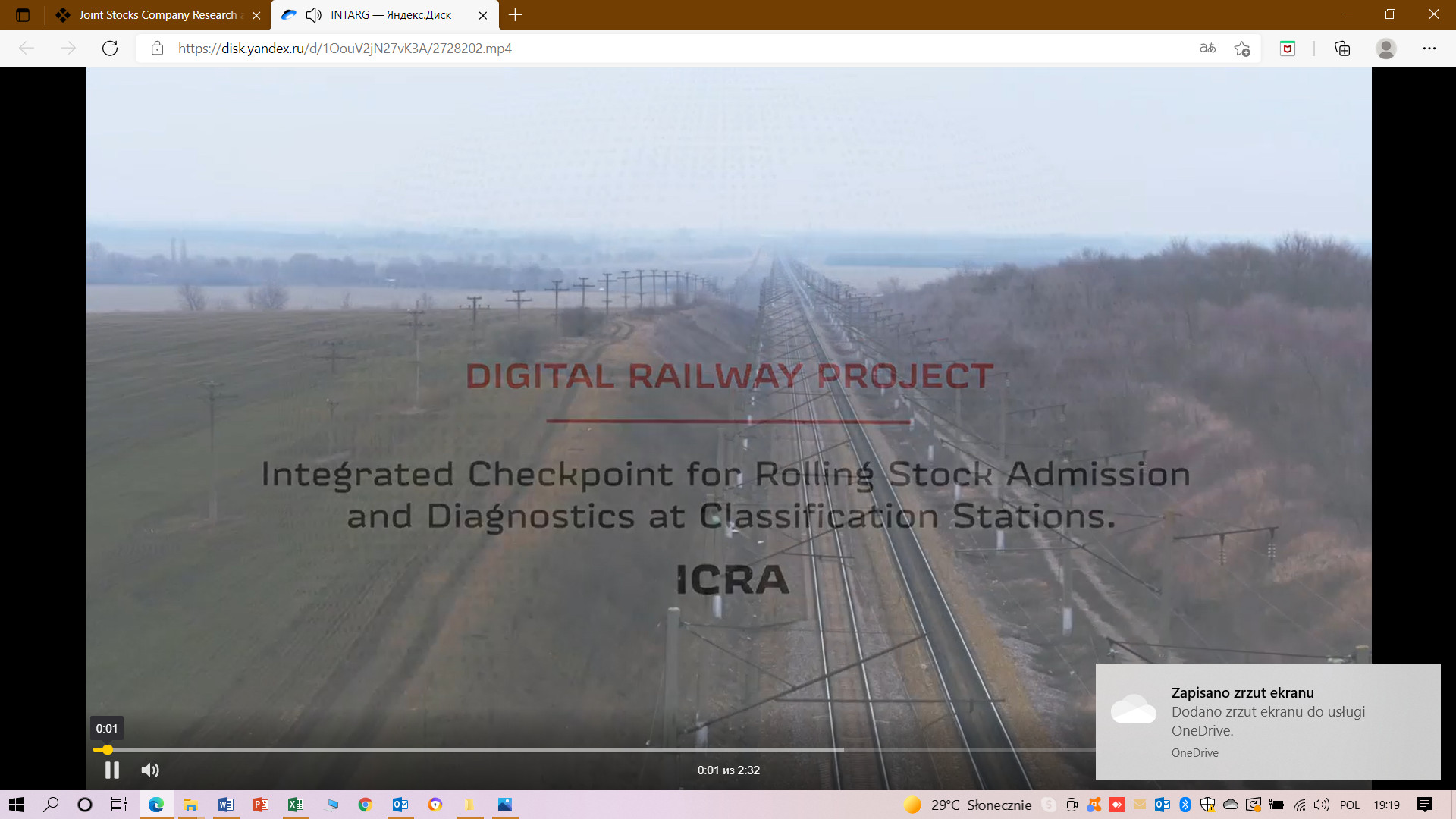Seek along the video progress bar
The width and height of the screenshot is (1456, 819).
coord(594,749)
